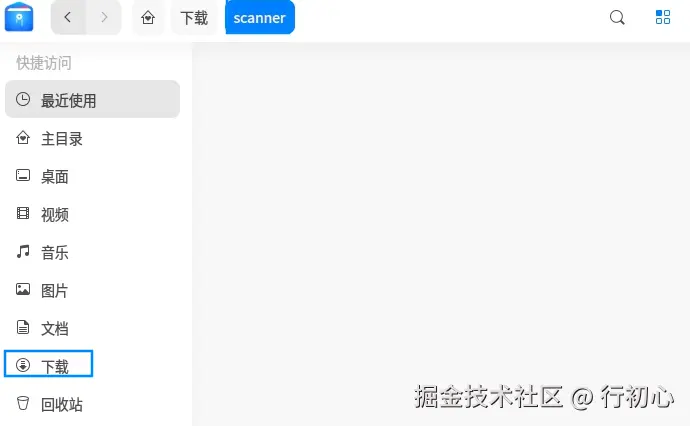Click the home icon in path bar
The height and width of the screenshot is (426, 690).
coord(148,18)
